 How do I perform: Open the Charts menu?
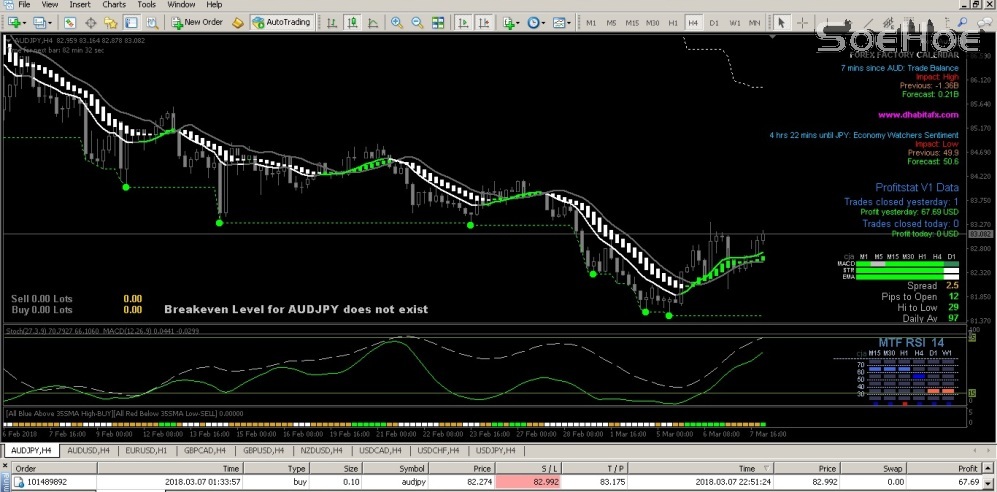(113, 5)
